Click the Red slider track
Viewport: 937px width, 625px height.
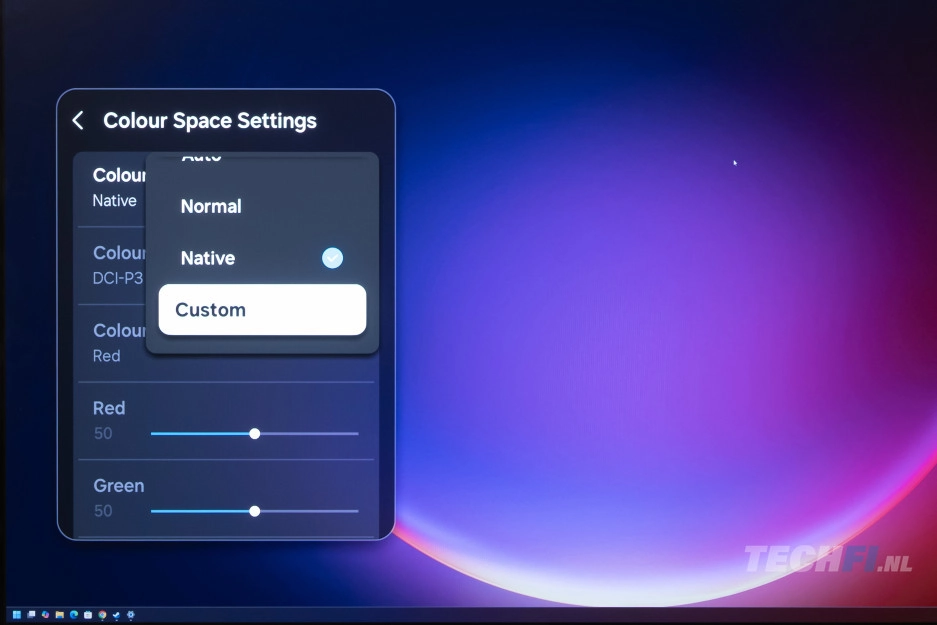click(255, 434)
